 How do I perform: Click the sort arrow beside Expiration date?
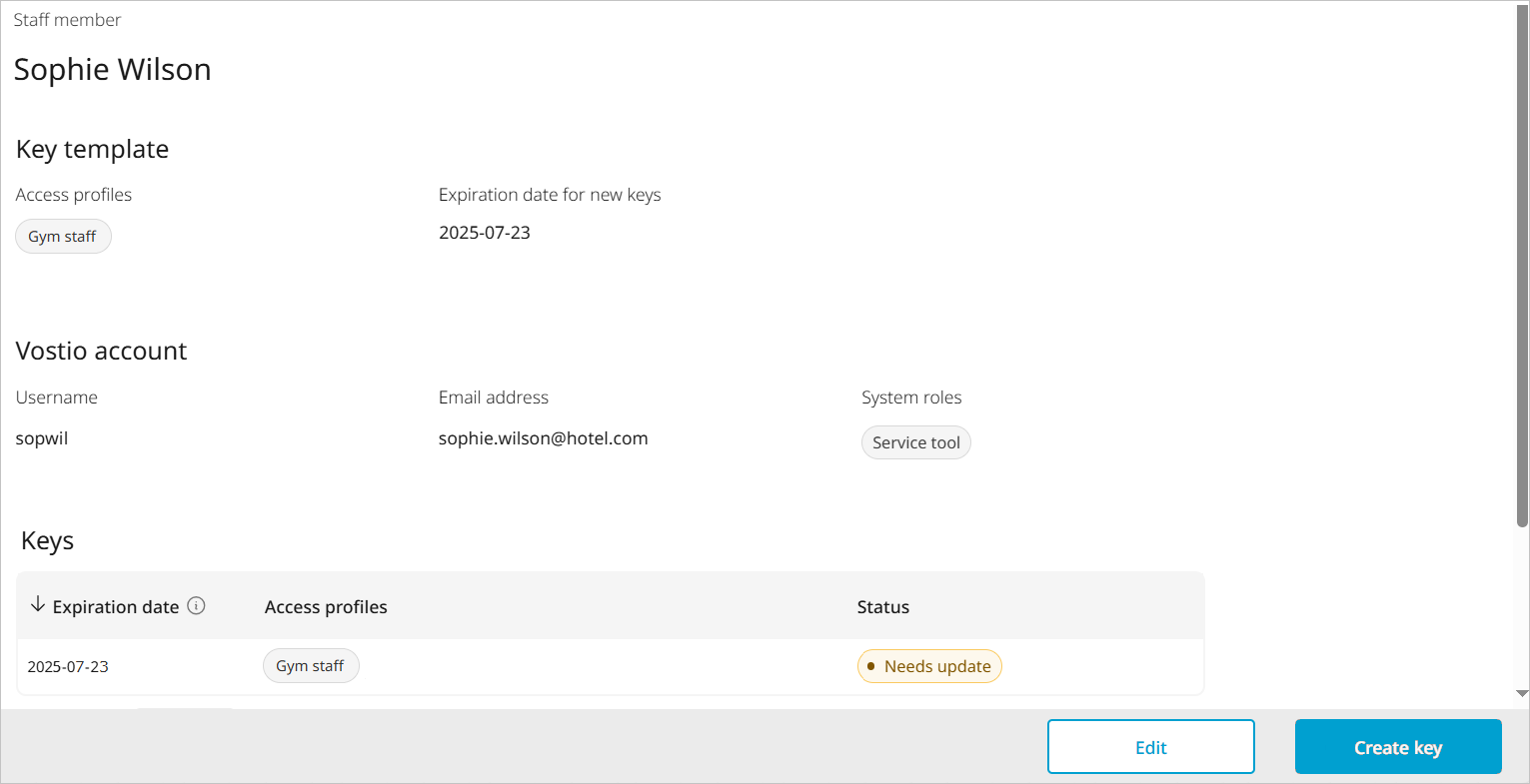(x=38, y=605)
